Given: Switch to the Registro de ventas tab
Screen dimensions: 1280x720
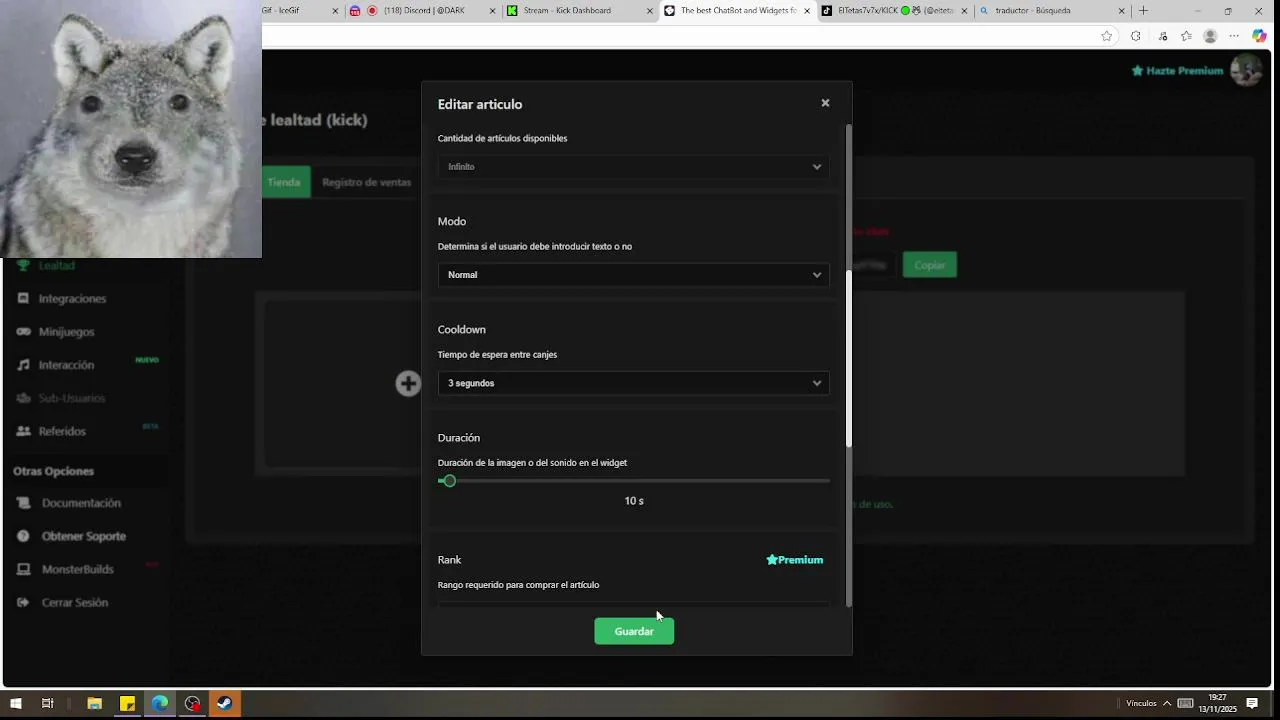Looking at the screenshot, I should tap(367, 182).
